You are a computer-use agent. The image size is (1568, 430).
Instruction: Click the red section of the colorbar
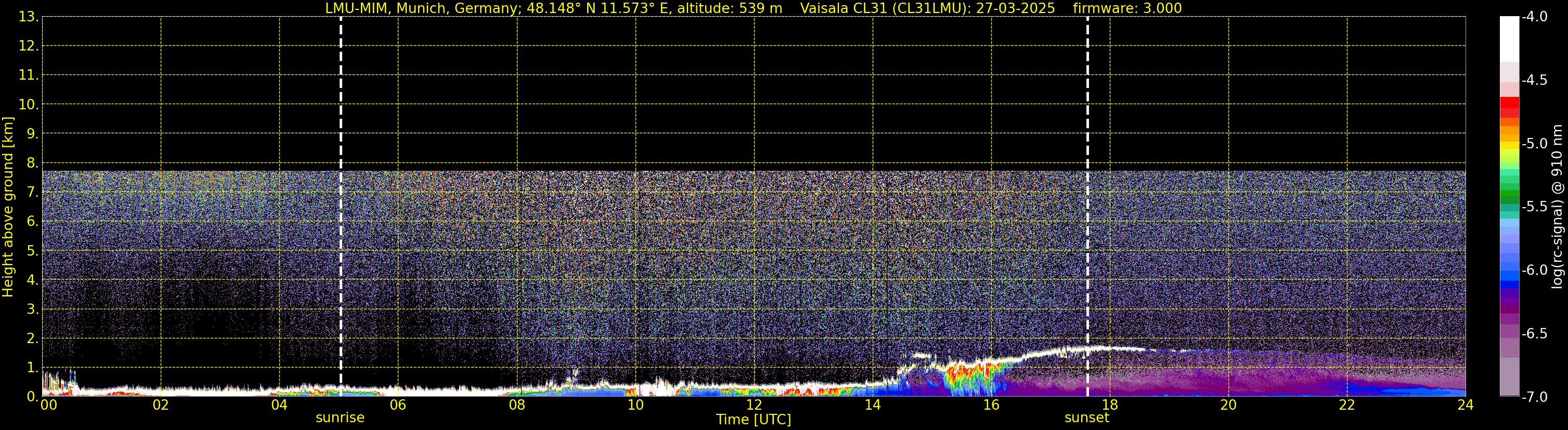(x=1509, y=107)
